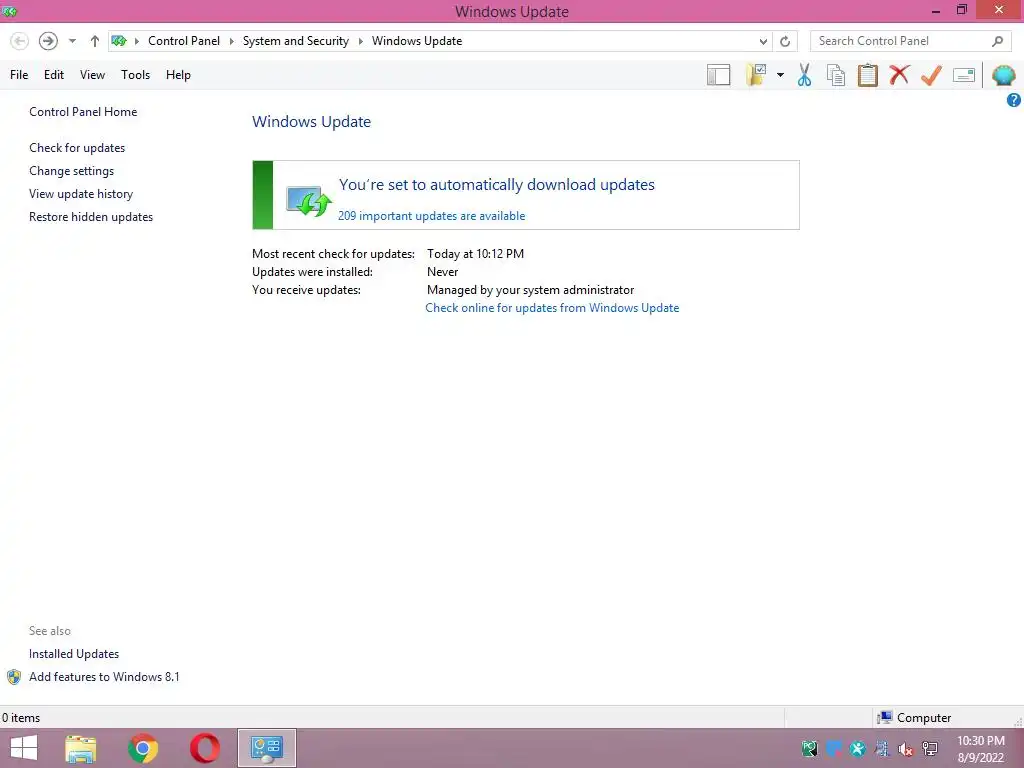This screenshot has width=1024, height=768.
Task: Click the Paste clipboard toolbar icon
Action: point(868,75)
